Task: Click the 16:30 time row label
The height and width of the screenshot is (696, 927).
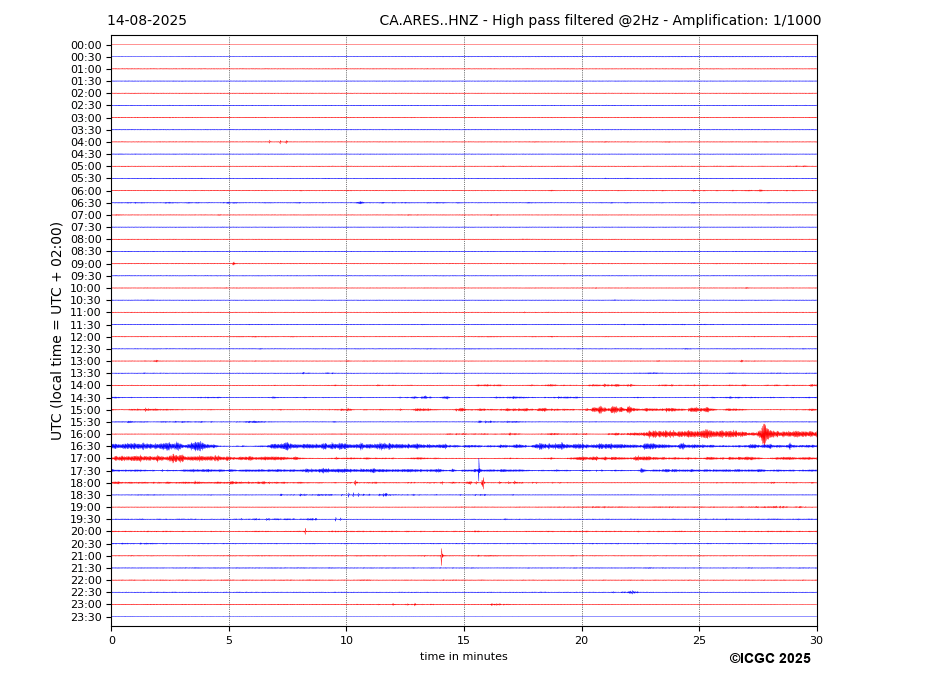Action: [x=86, y=446]
